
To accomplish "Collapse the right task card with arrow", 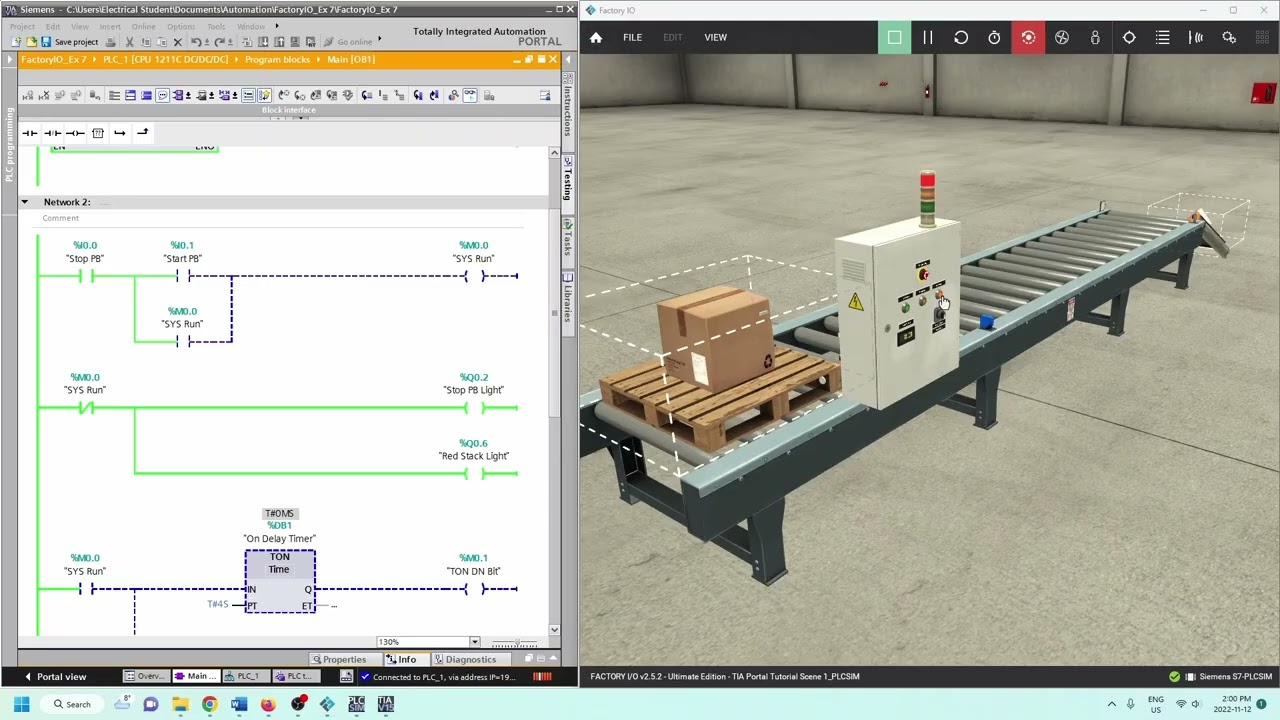I will tap(568, 60).
